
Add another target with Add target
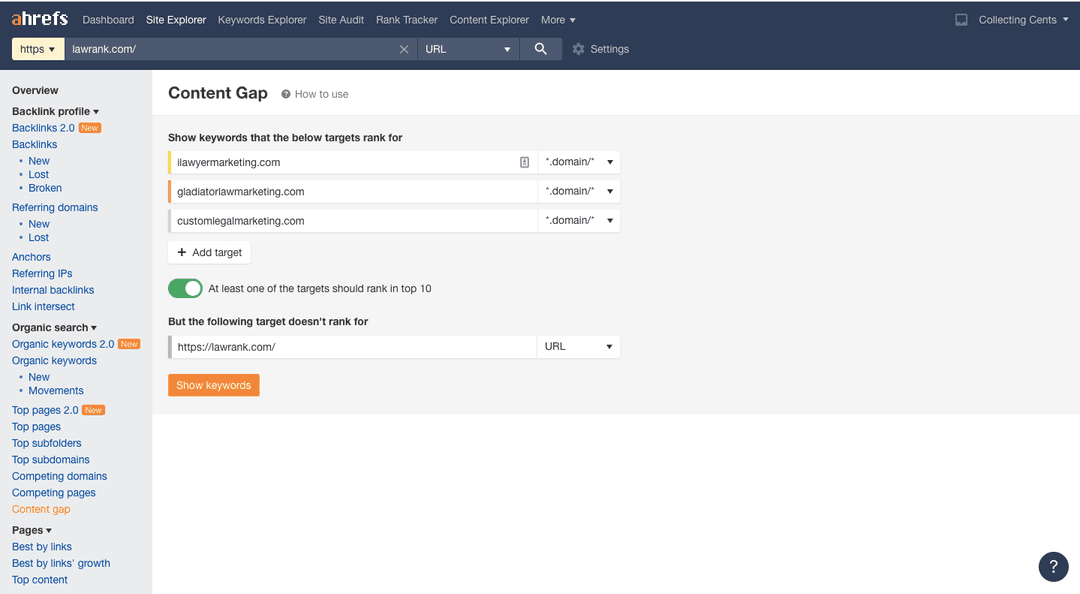(209, 252)
